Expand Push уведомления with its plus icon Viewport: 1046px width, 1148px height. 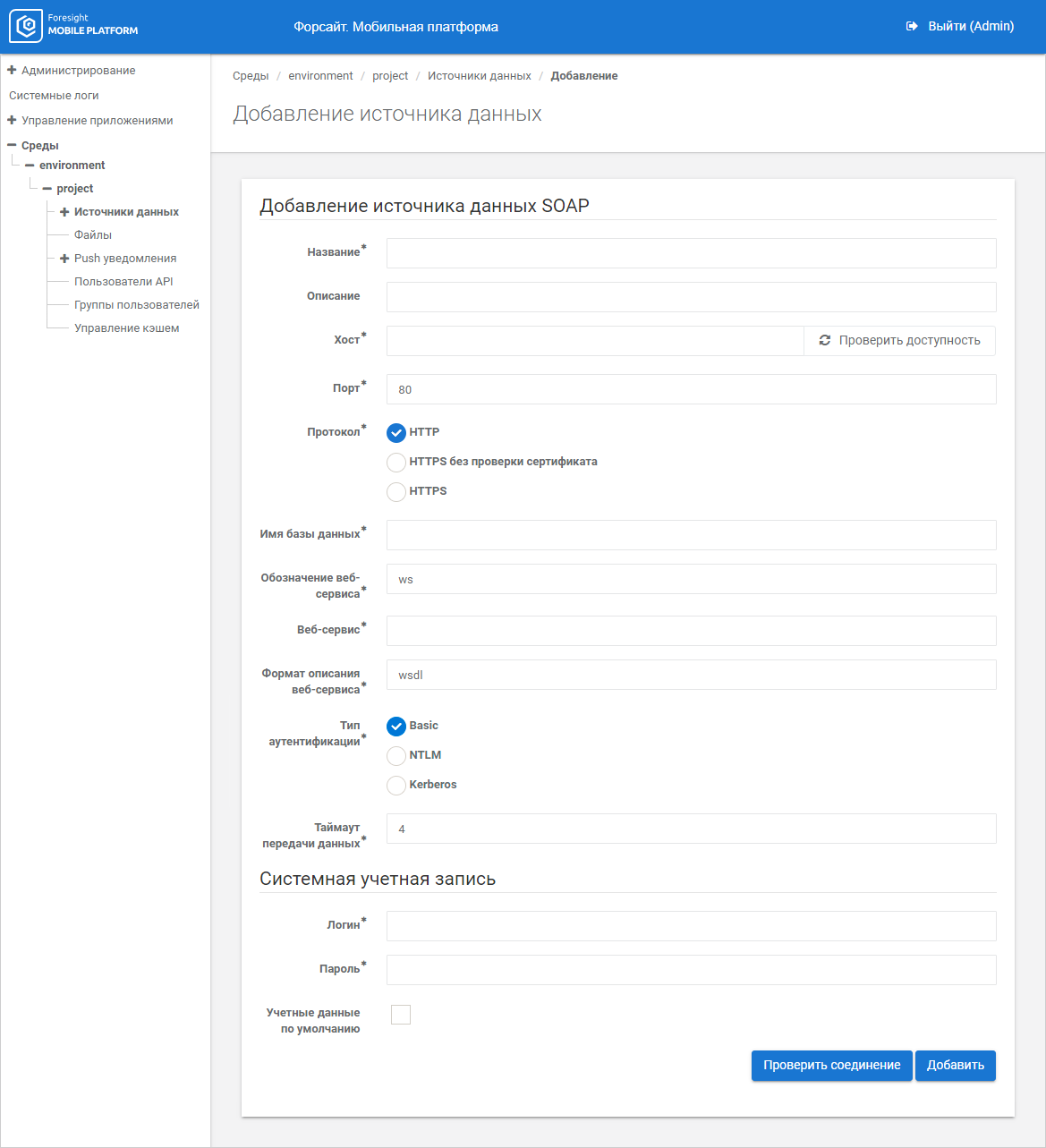tap(64, 259)
